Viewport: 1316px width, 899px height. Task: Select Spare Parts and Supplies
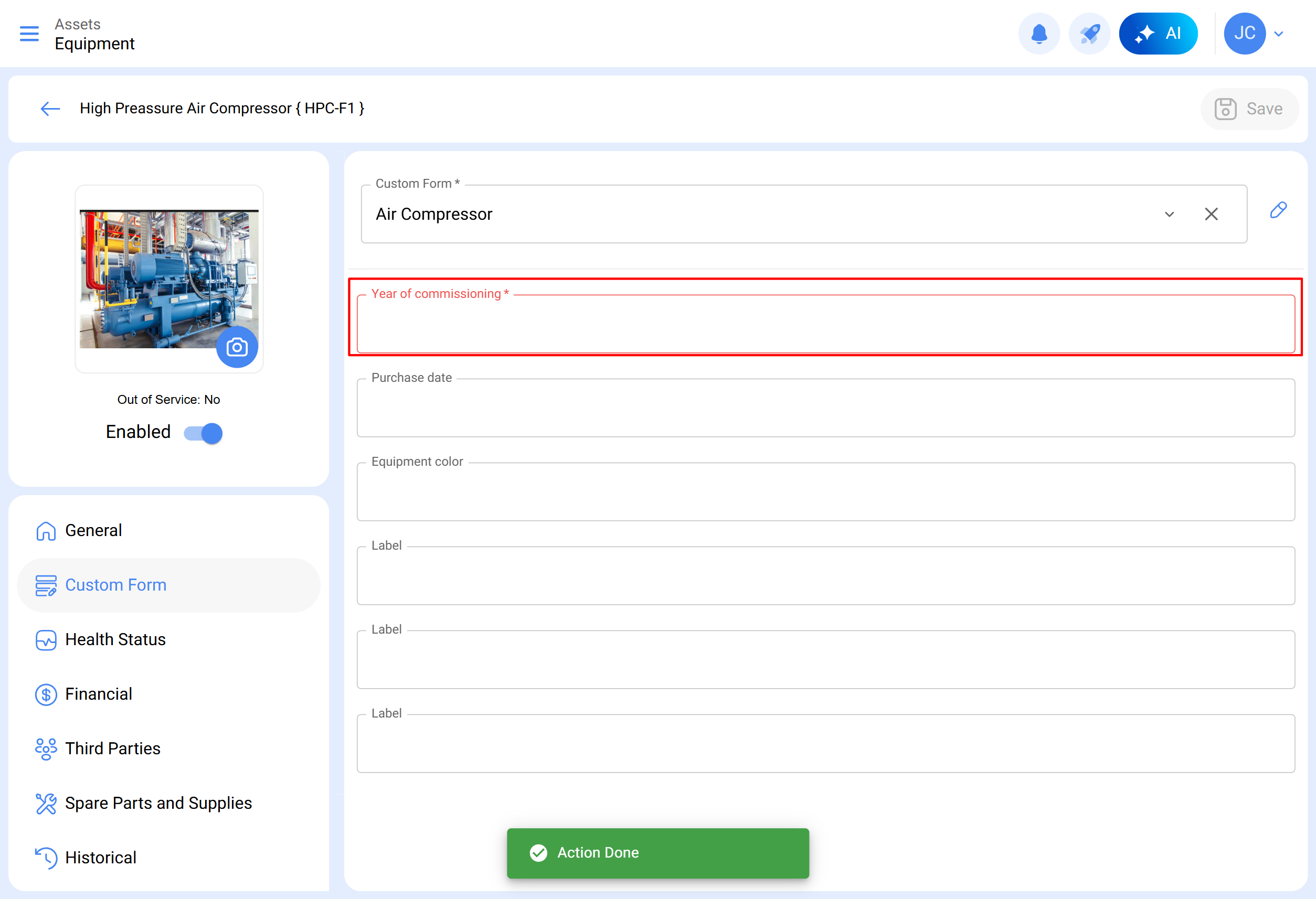click(158, 804)
